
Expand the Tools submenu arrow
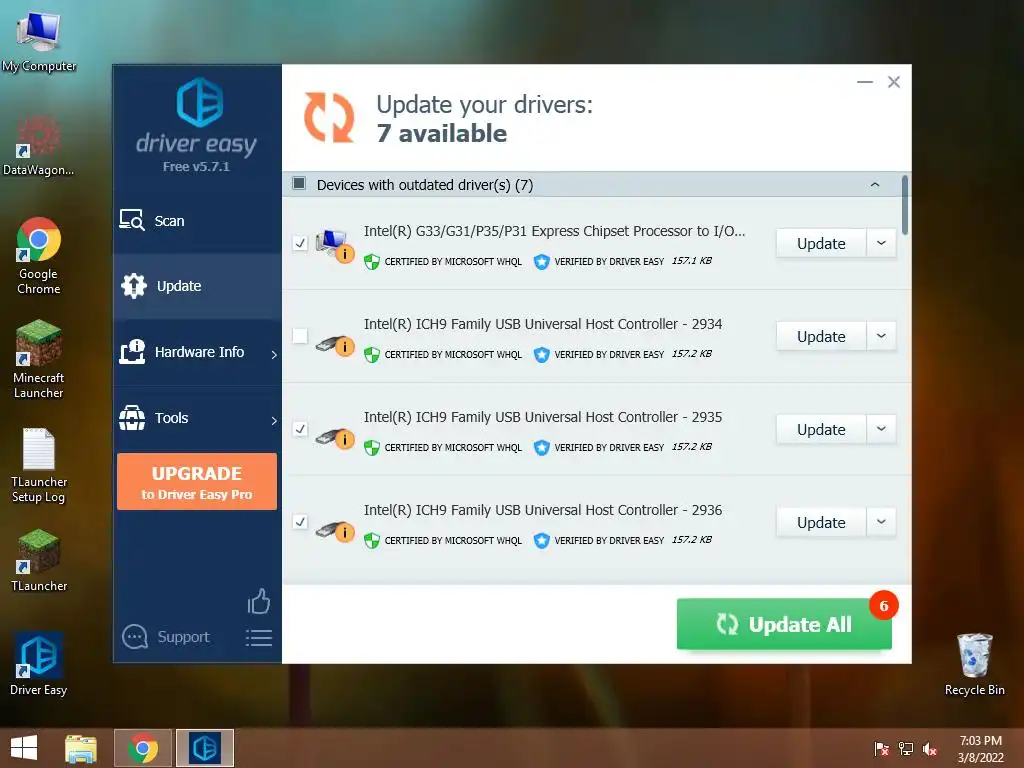pyautogui.click(x=274, y=421)
